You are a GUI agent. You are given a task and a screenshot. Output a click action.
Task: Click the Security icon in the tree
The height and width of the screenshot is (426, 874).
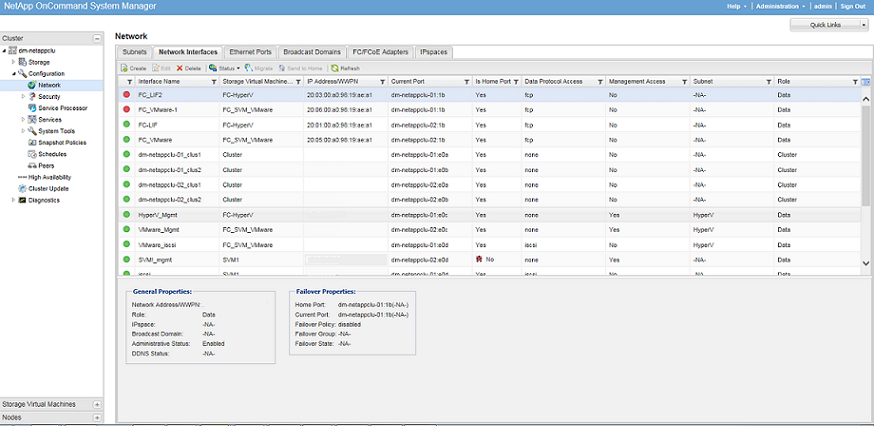pos(32,96)
